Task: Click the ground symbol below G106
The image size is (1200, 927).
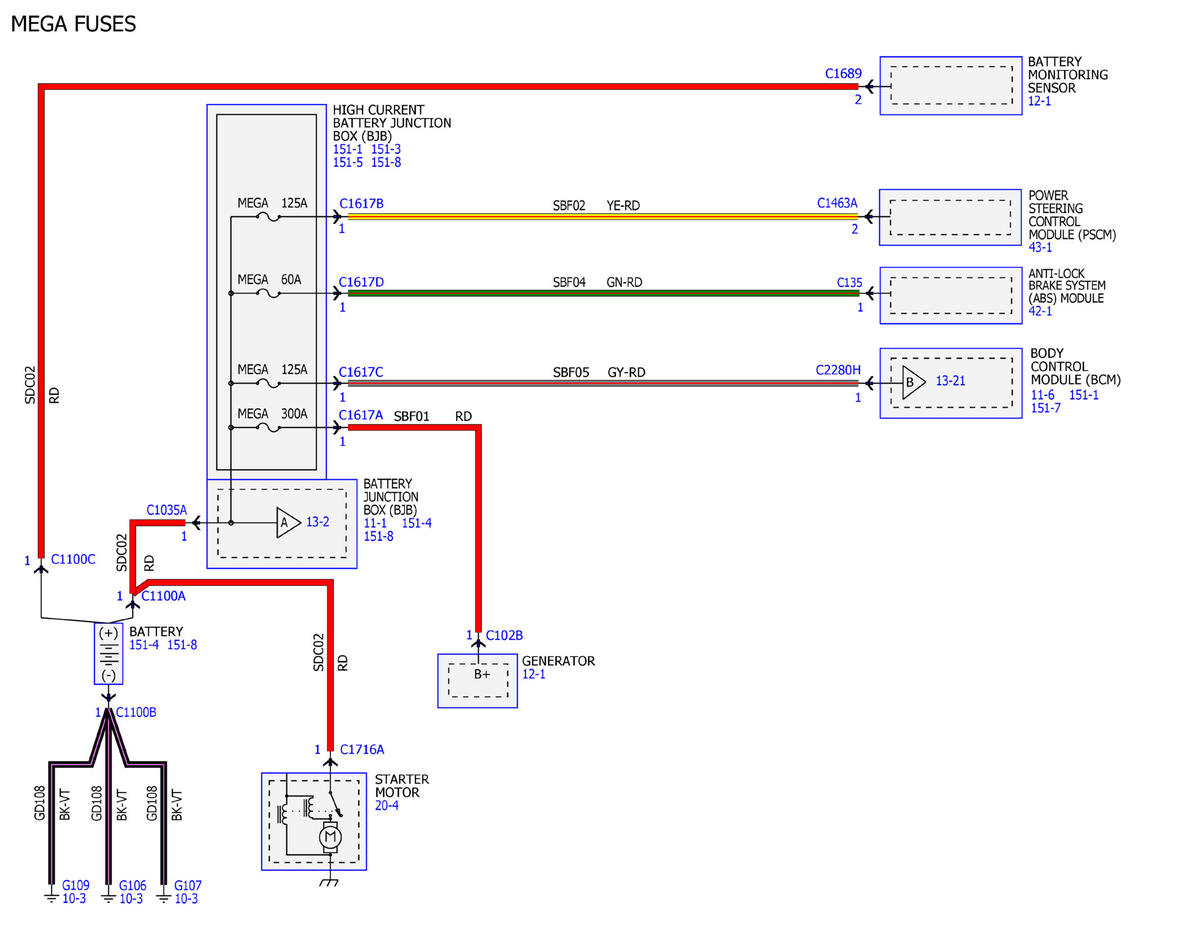Action: [108, 897]
